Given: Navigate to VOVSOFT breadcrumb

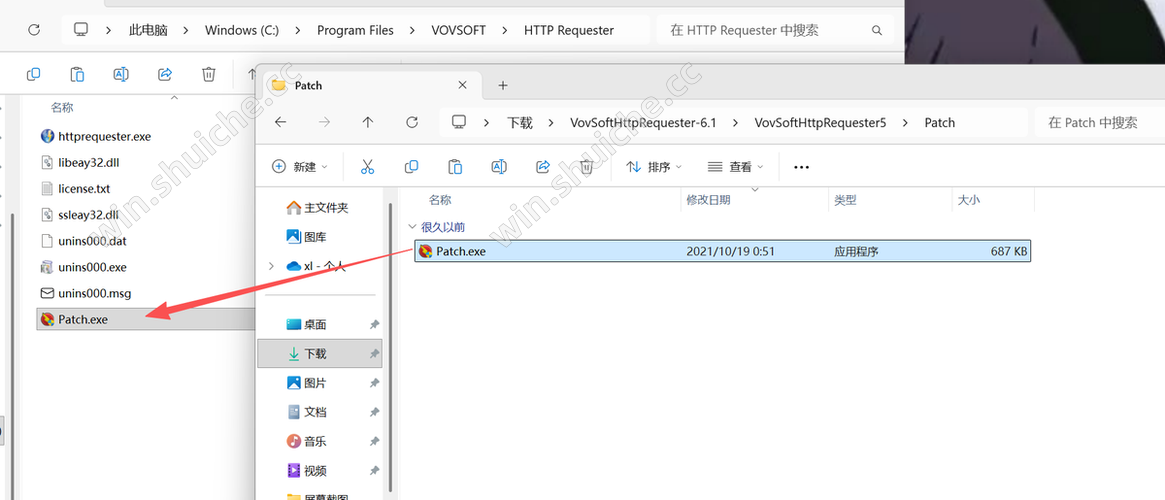Looking at the screenshot, I should [x=458, y=30].
